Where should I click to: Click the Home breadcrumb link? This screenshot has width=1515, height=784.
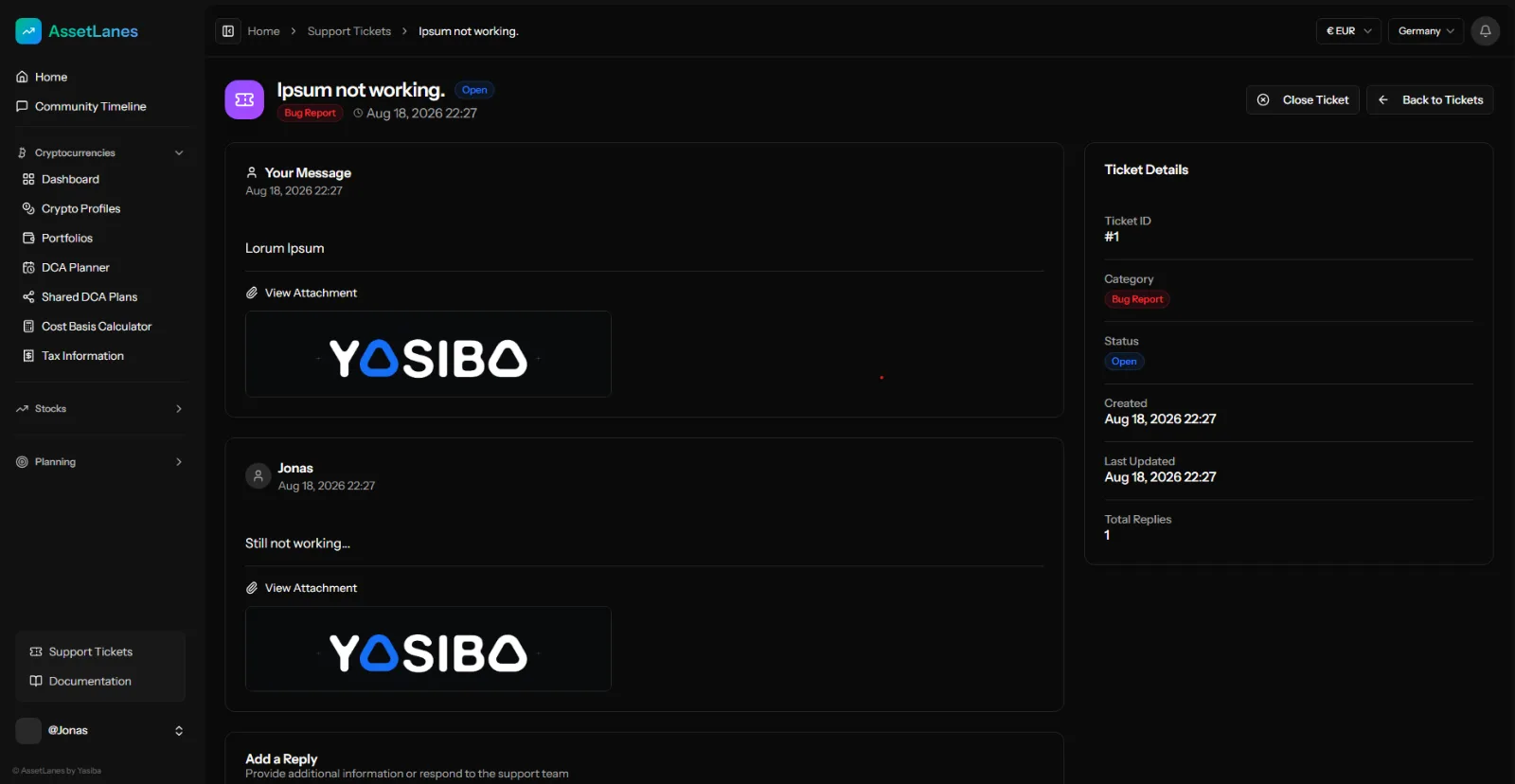coord(264,31)
